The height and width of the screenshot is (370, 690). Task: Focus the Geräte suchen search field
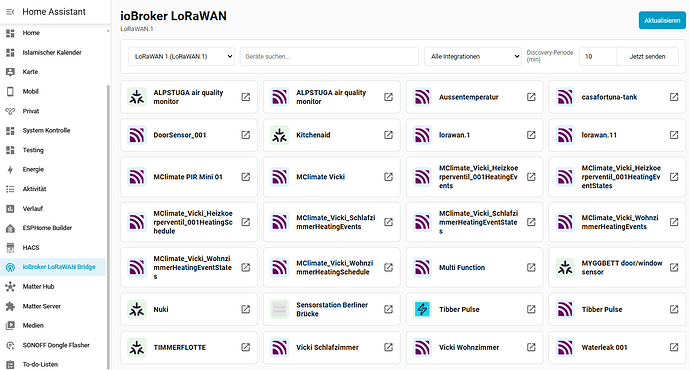[329, 56]
